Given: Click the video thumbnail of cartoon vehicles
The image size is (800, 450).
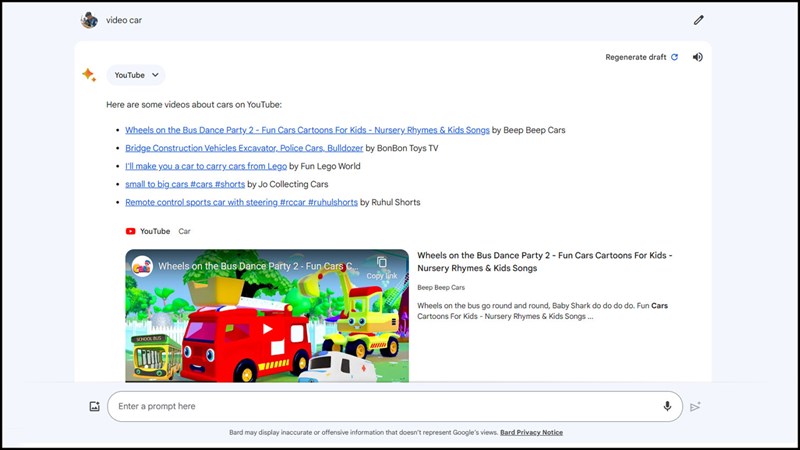Looking at the screenshot, I should tap(267, 315).
